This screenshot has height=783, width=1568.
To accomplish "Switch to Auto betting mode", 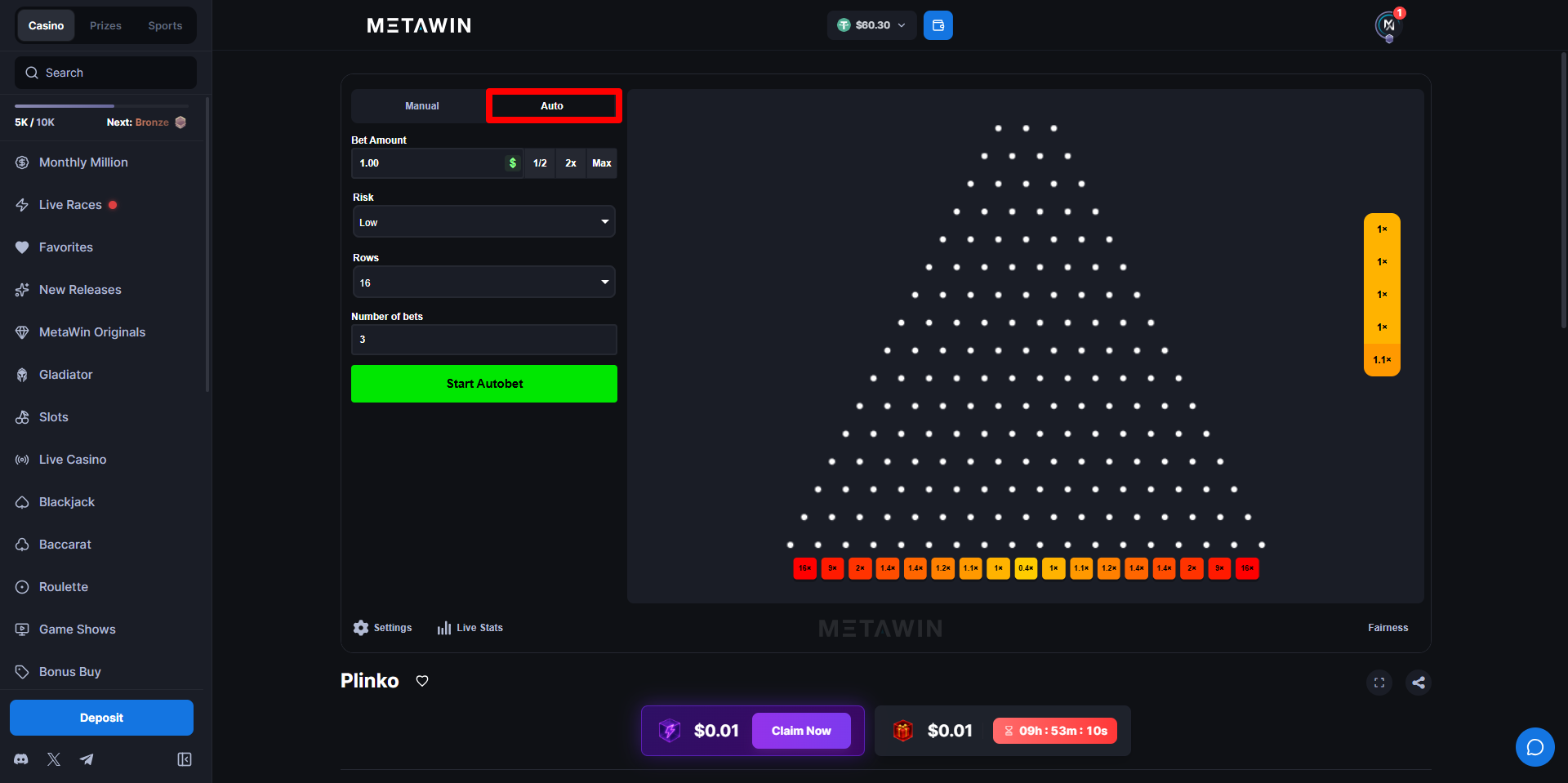I will 553,106.
